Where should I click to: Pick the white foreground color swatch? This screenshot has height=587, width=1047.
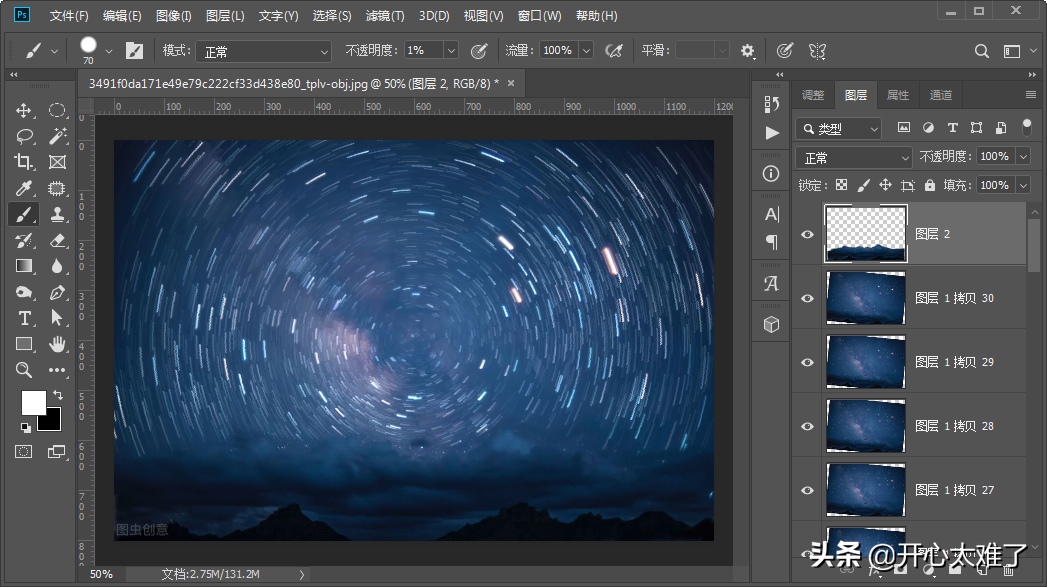pyautogui.click(x=32, y=401)
